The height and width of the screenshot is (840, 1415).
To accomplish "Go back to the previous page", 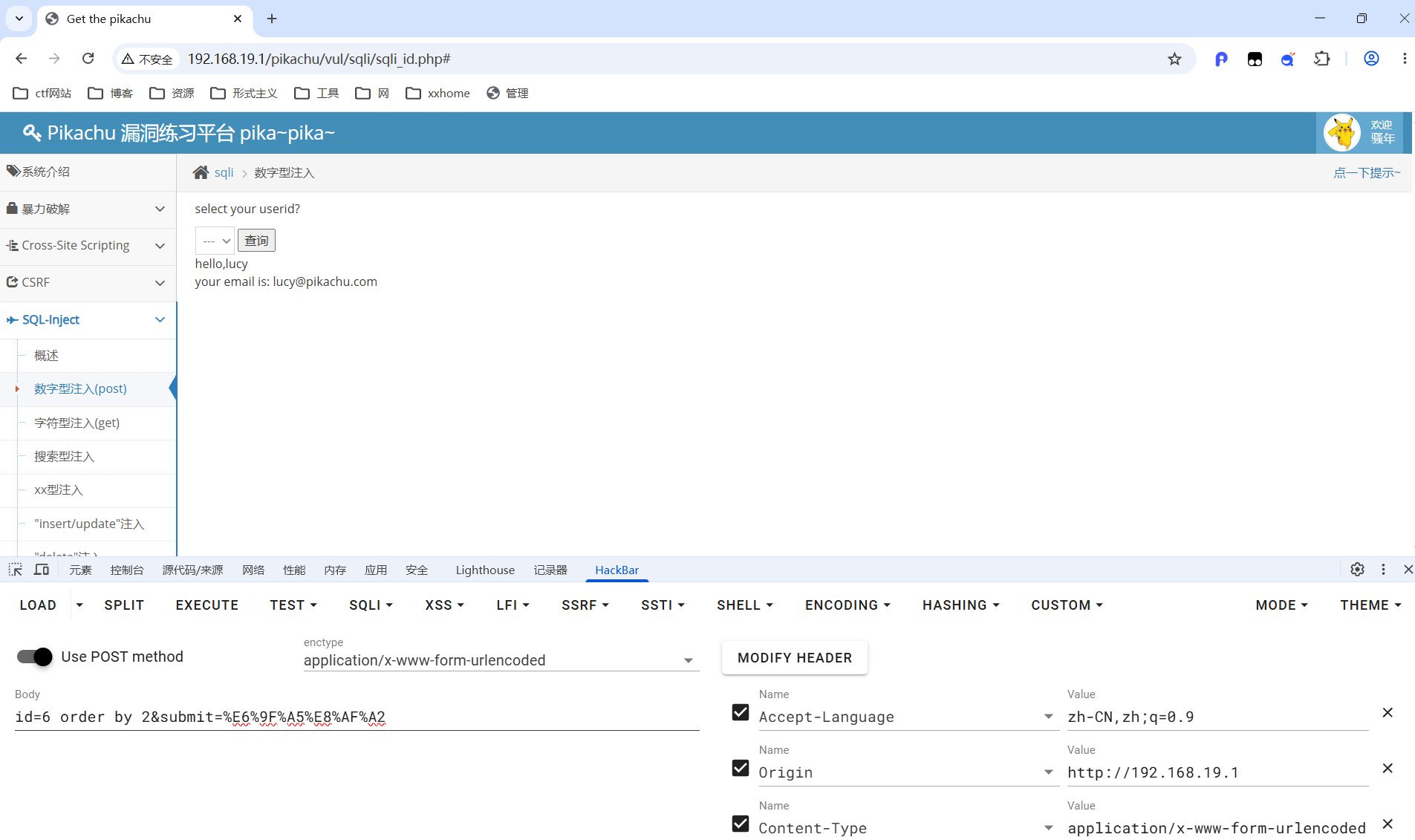I will coord(21,59).
